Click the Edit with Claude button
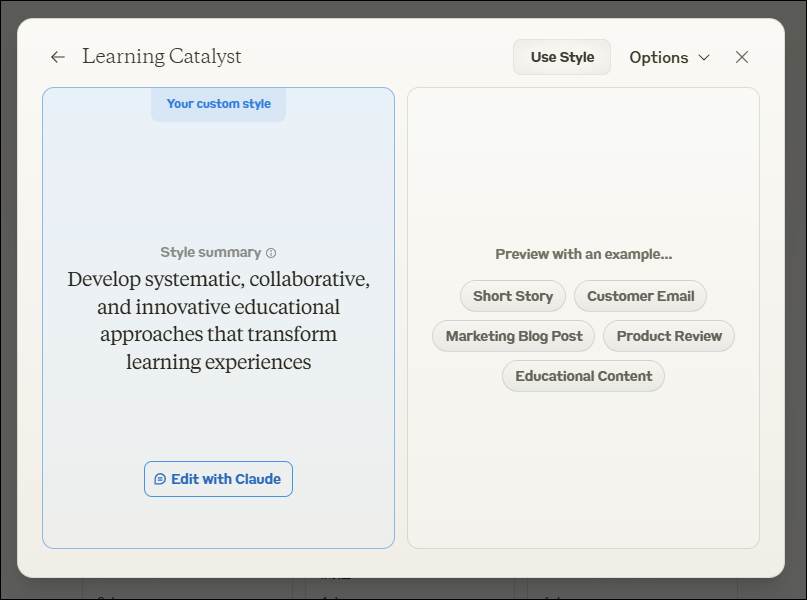The width and height of the screenshot is (807, 600). point(218,479)
